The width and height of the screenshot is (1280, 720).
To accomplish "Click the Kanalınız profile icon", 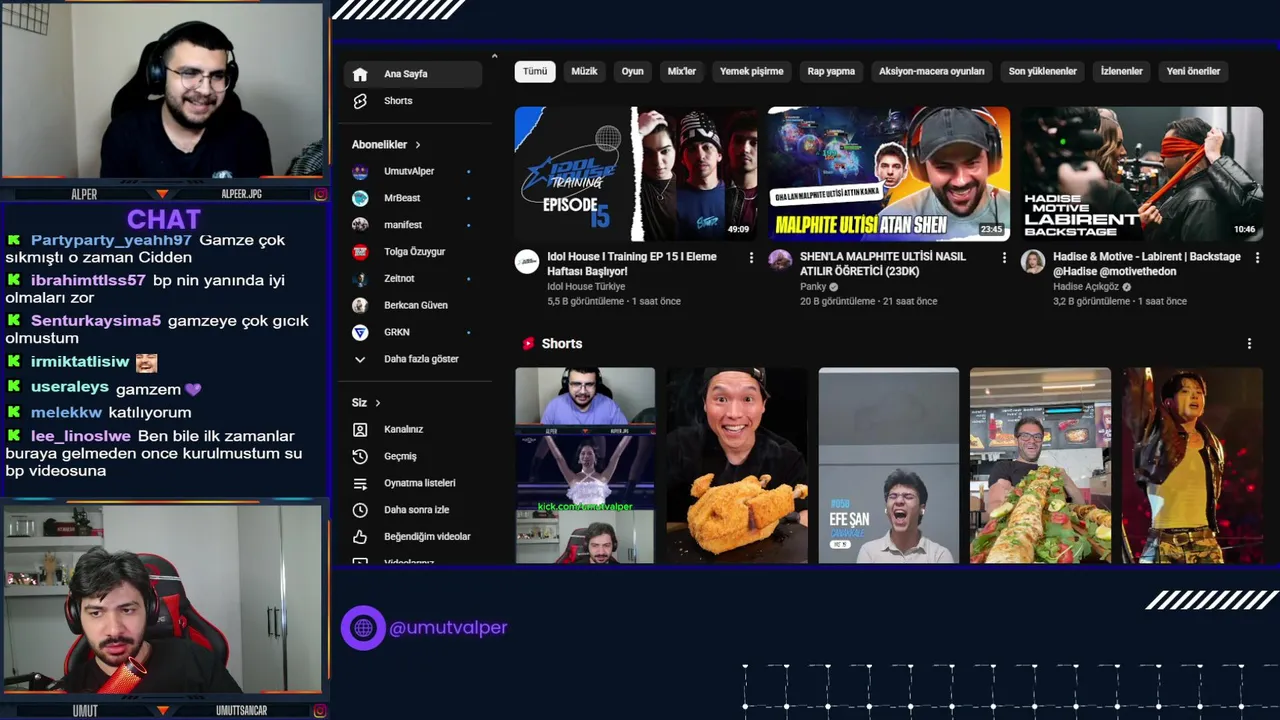I will pyautogui.click(x=360, y=429).
